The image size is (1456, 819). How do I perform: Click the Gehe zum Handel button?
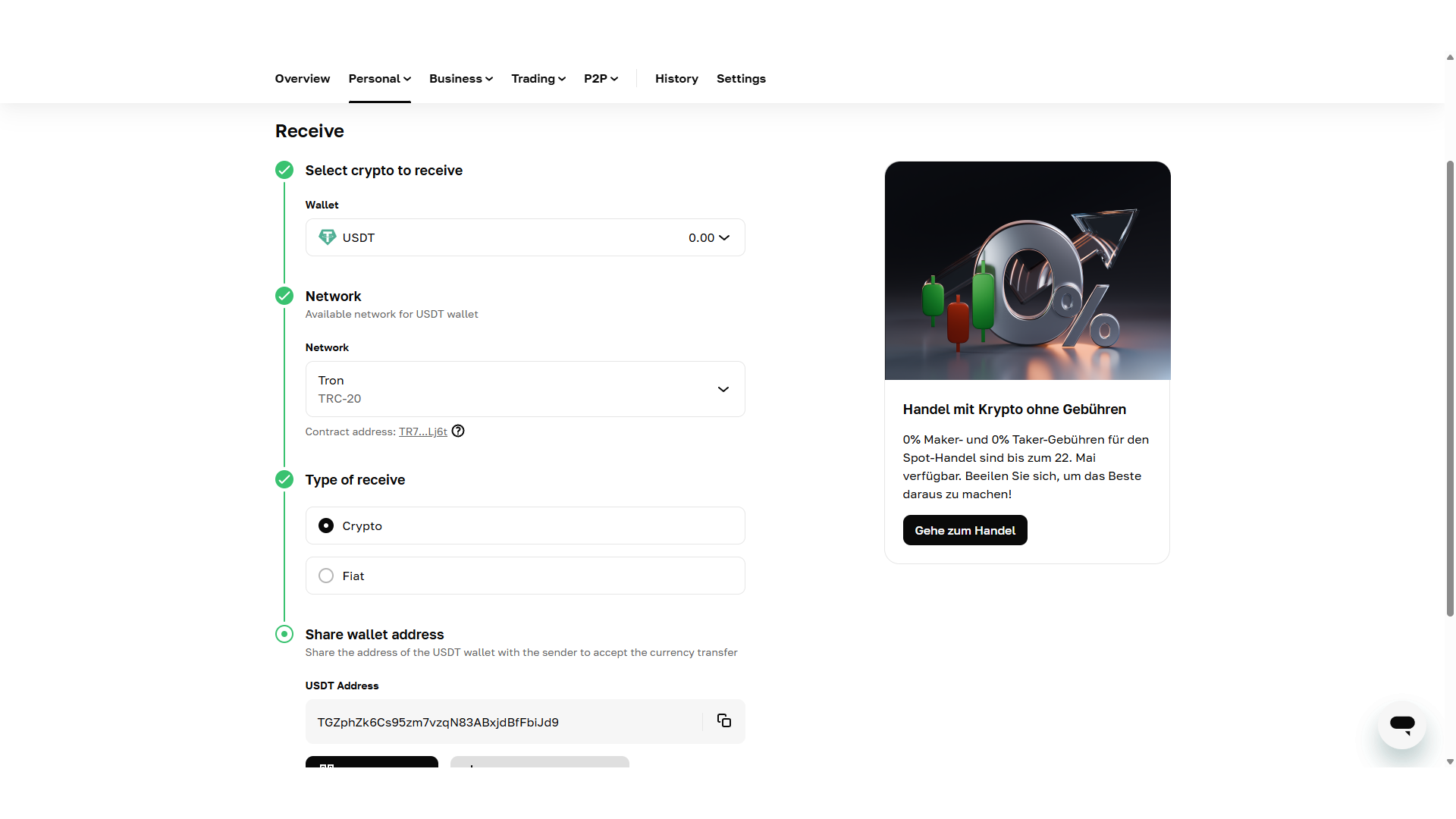[x=965, y=530]
